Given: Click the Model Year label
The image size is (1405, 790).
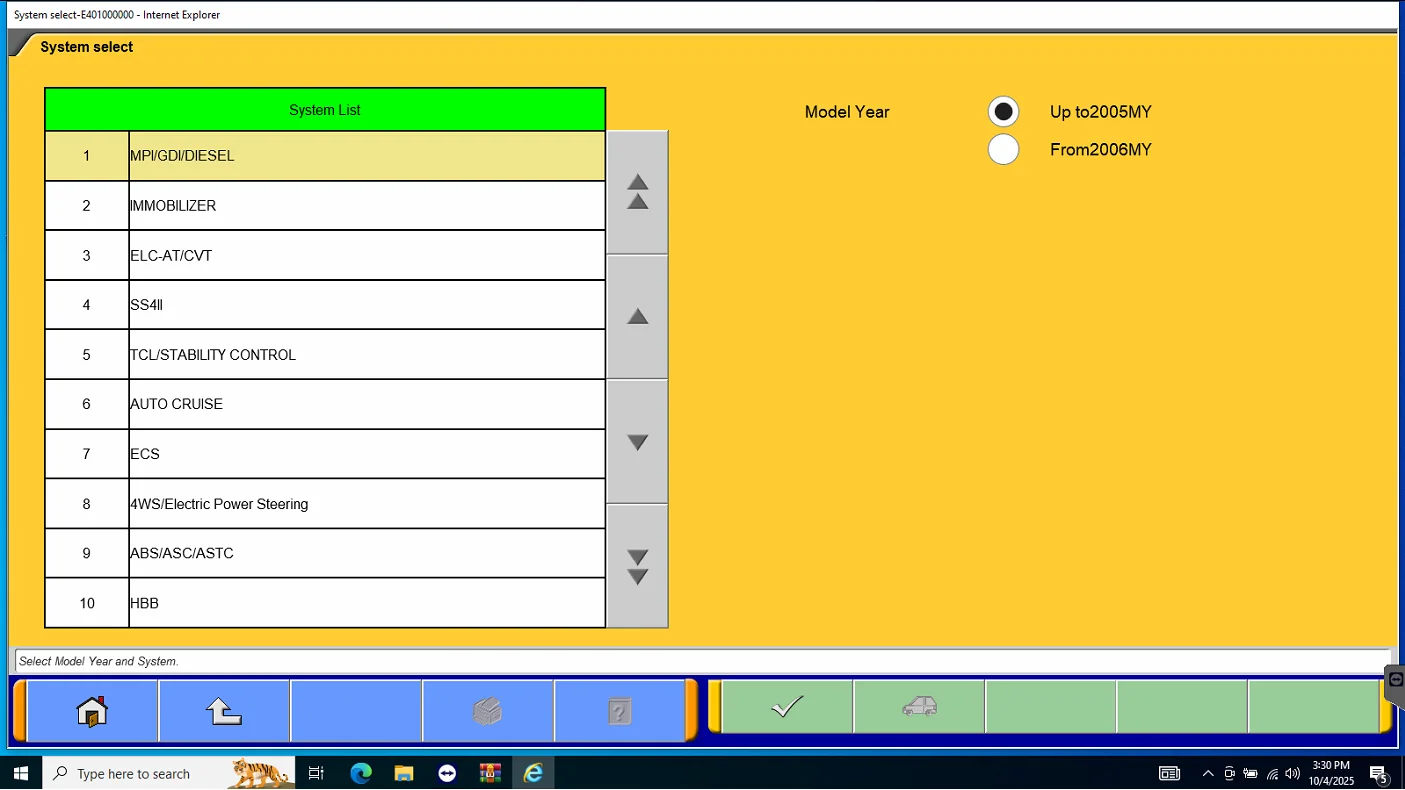Looking at the screenshot, I should click(847, 112).
